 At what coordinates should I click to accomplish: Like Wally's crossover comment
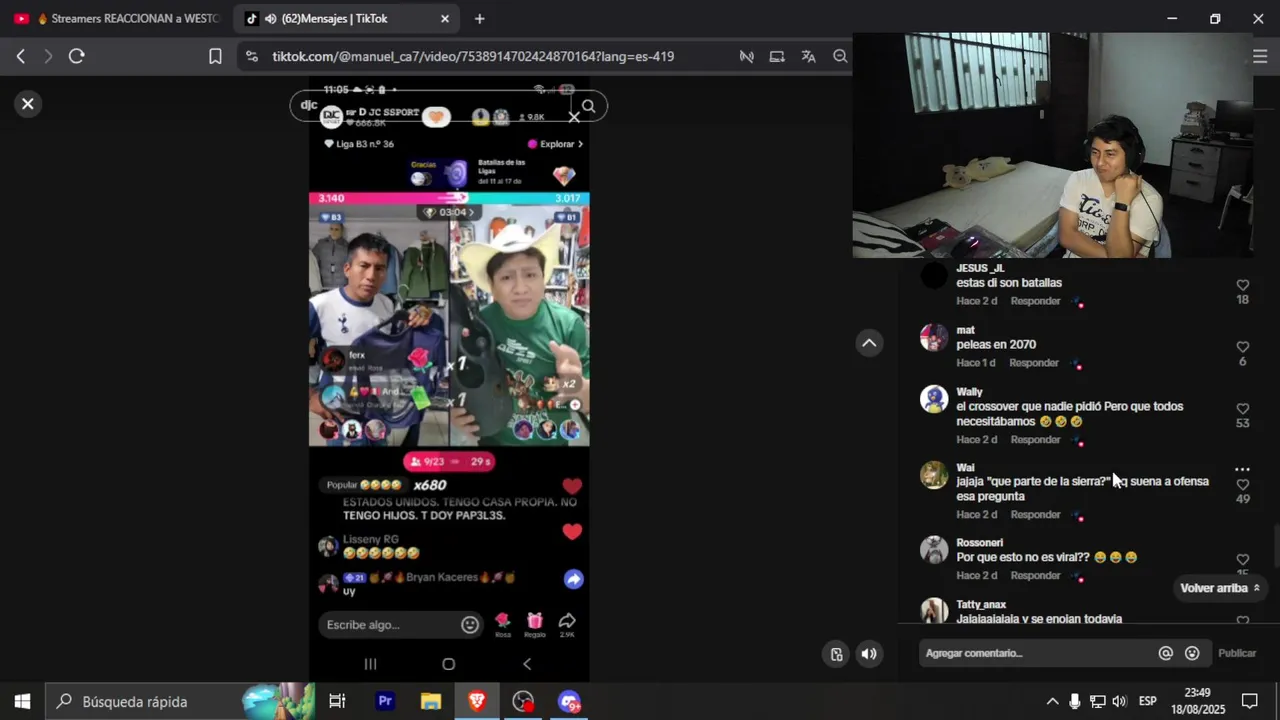[x=1242, y=409]
